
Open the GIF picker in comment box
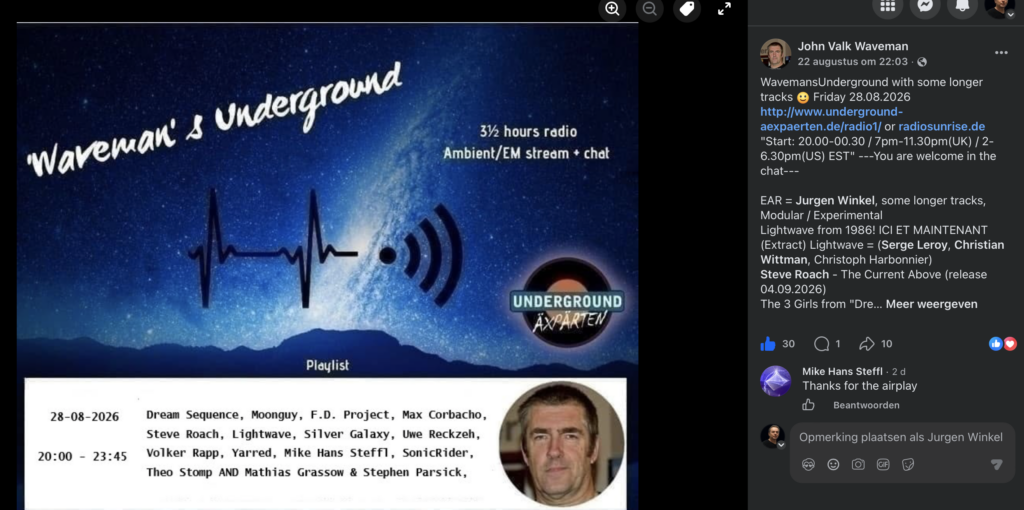pyautogui.click(x=883, y=464)
